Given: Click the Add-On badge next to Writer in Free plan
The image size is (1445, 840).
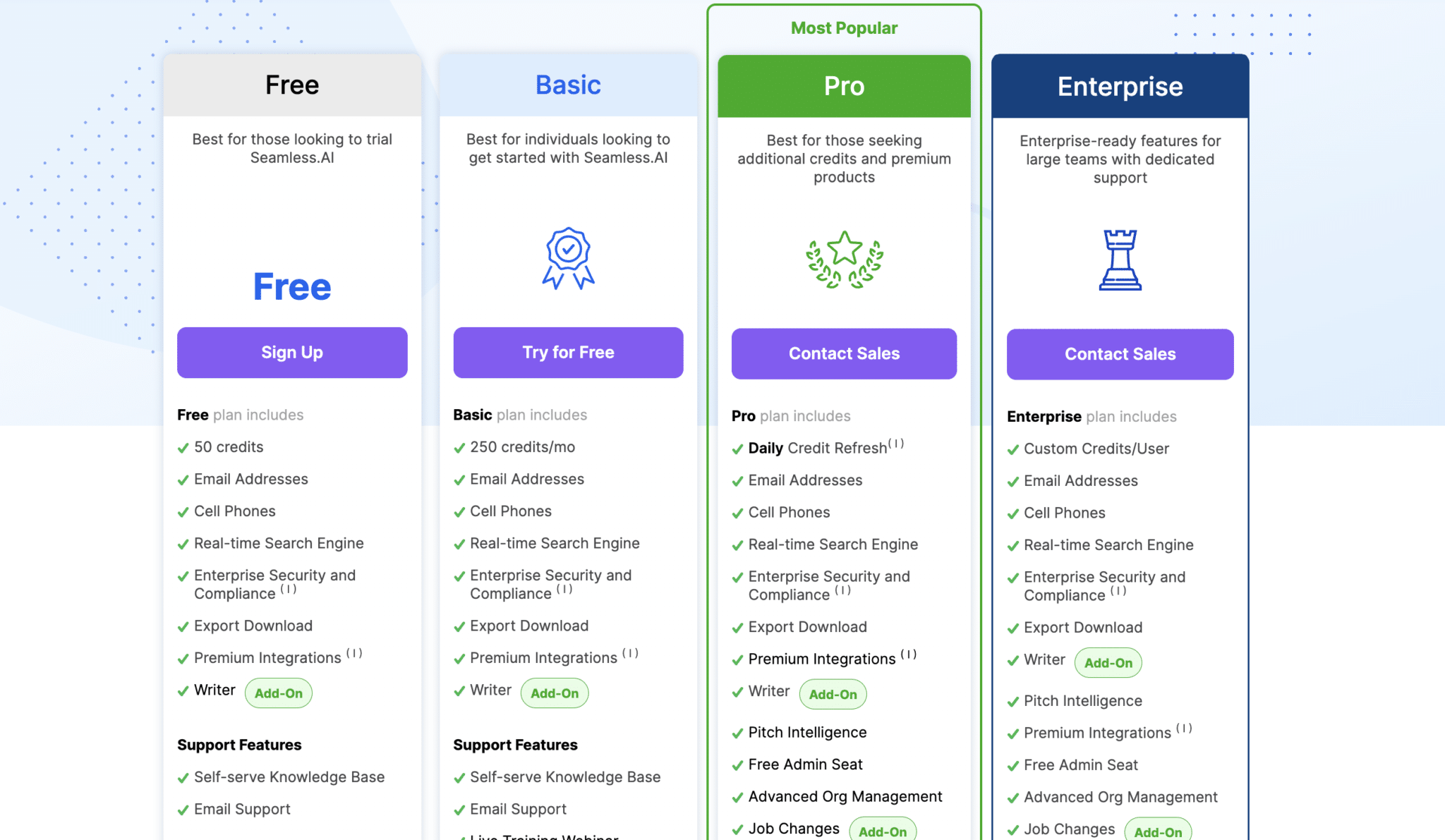Looking at the screenshot, I should point(278,693).
